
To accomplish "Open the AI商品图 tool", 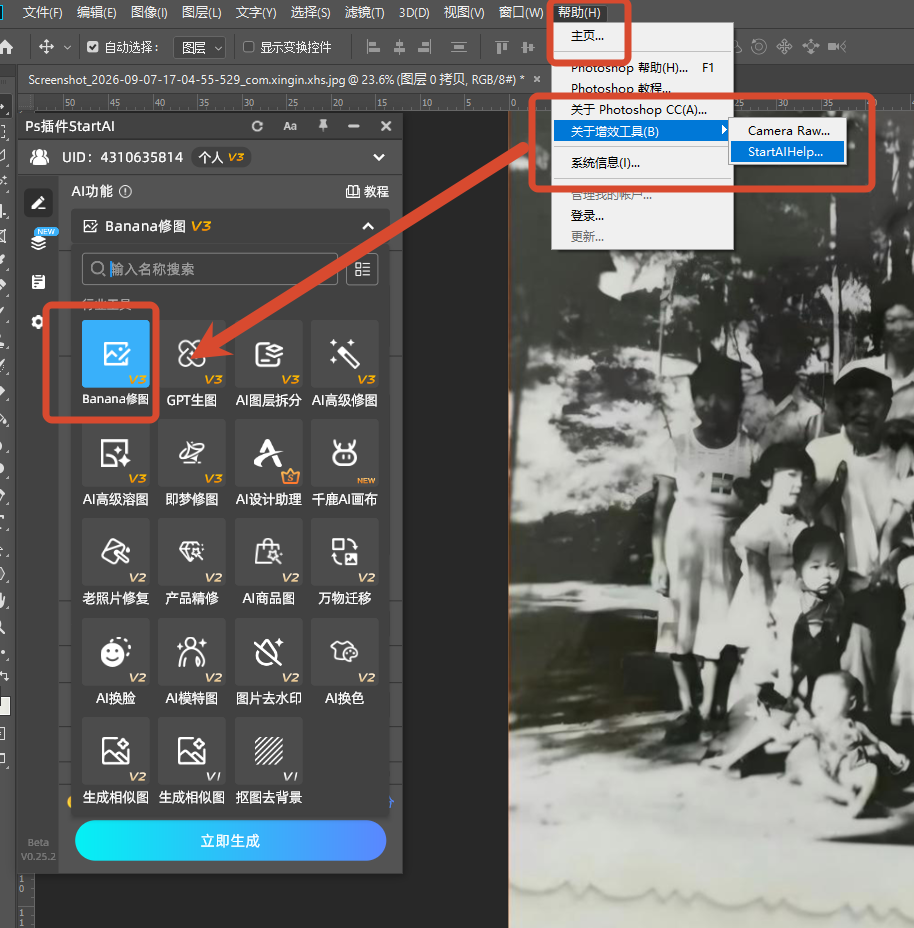I will pos(268,562).
